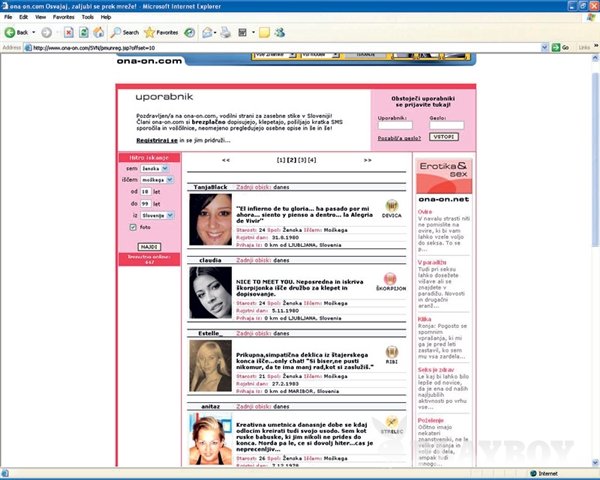
Task: Click the Geslo password input field
Action: click(447, 125)
